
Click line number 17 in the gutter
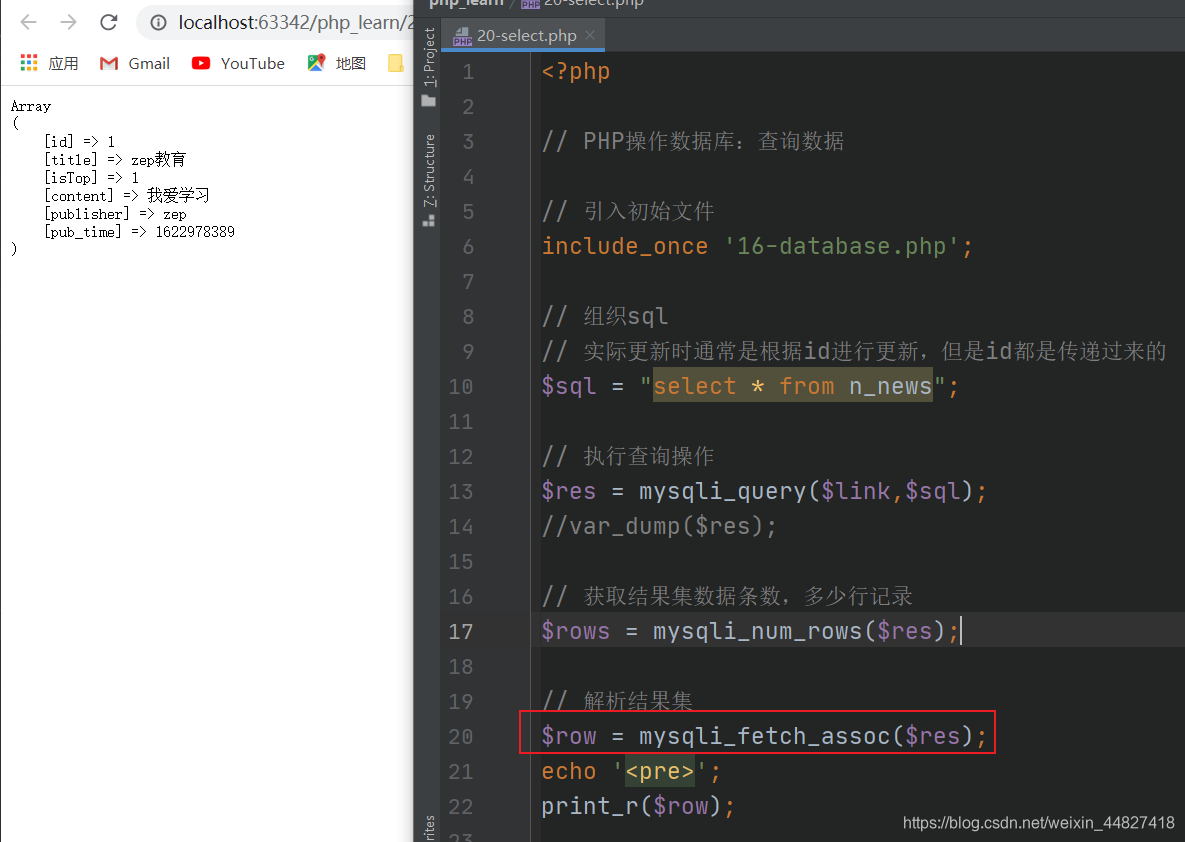(460, 631)
